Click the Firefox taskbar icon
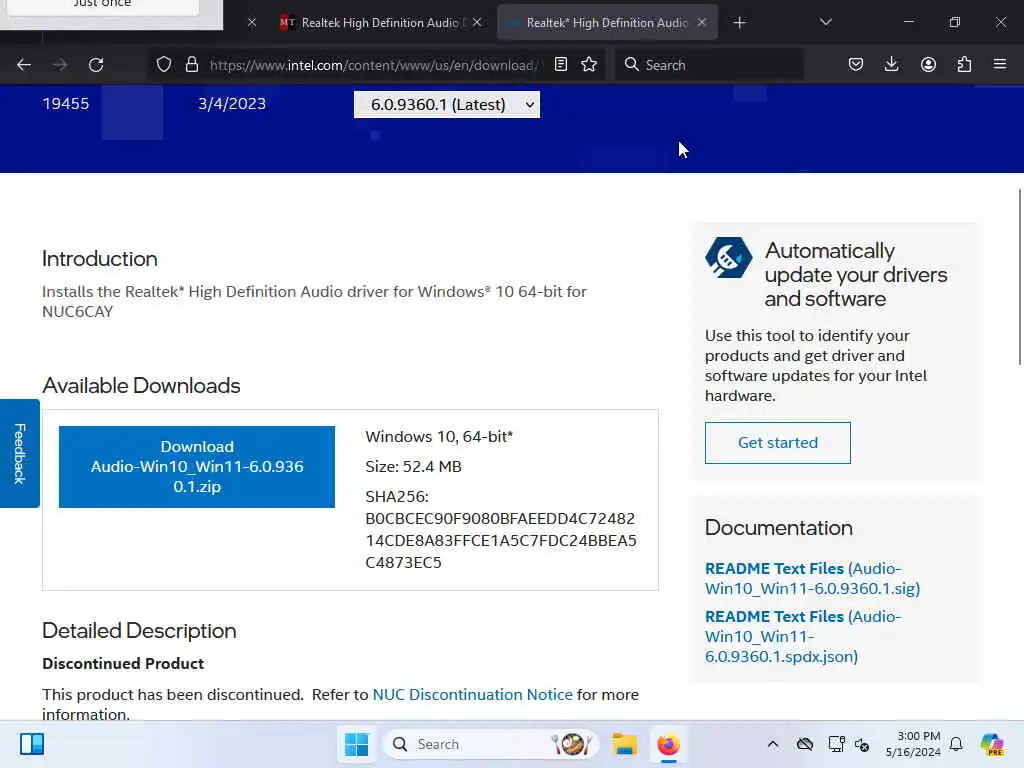Image resolution: width=1024 pixels, height=768 pixels. coord(668,744)
